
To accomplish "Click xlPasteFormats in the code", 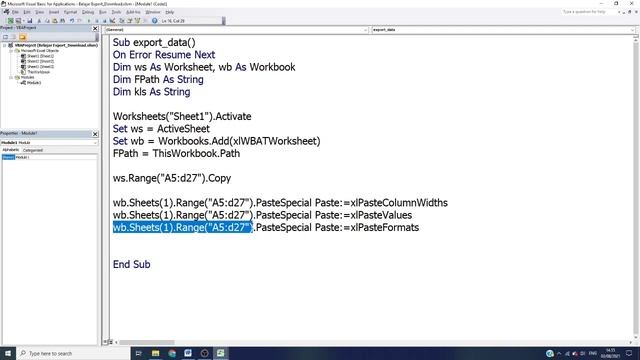I will coord(384,227).
